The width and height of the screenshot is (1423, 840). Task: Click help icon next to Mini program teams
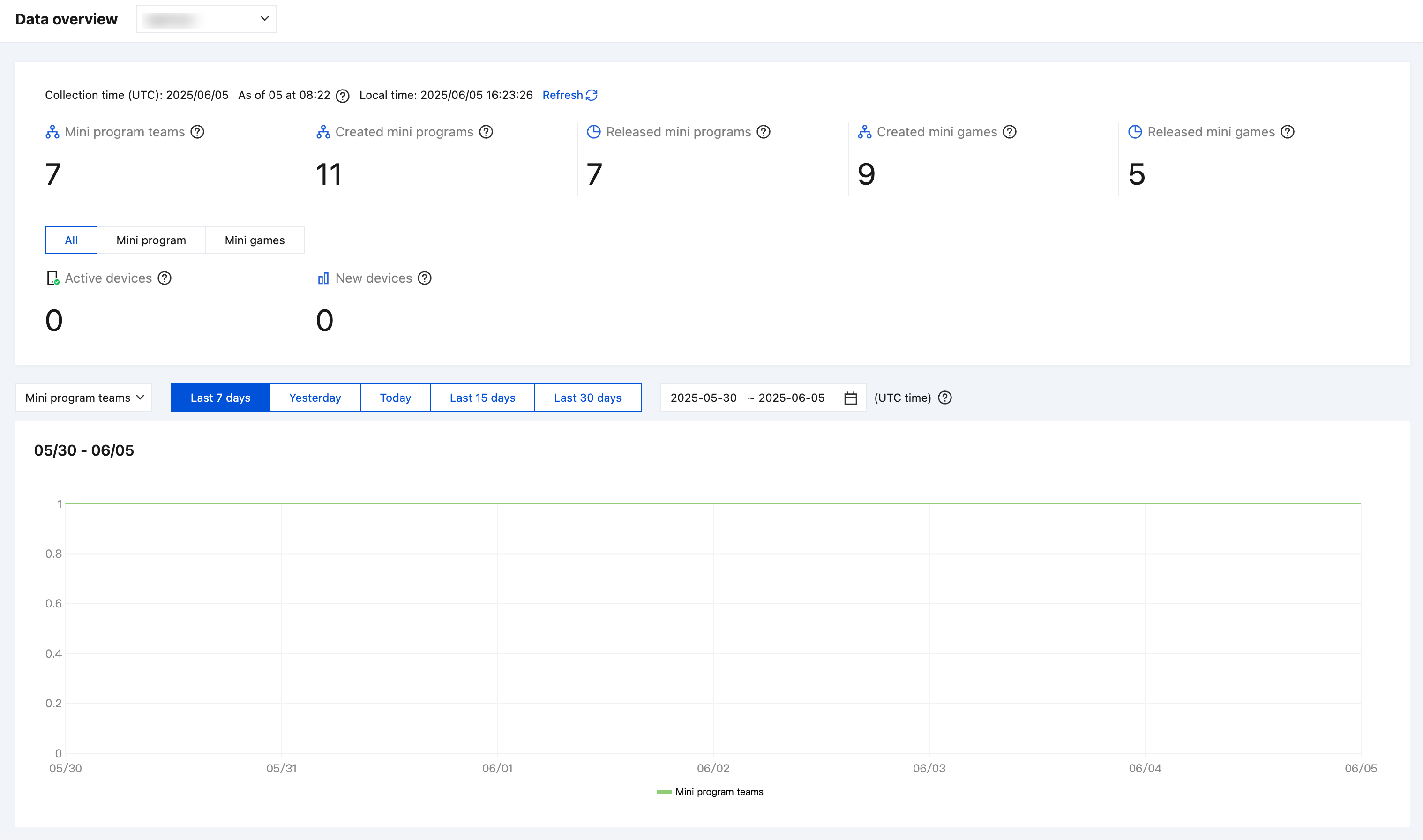click(197, 132)
